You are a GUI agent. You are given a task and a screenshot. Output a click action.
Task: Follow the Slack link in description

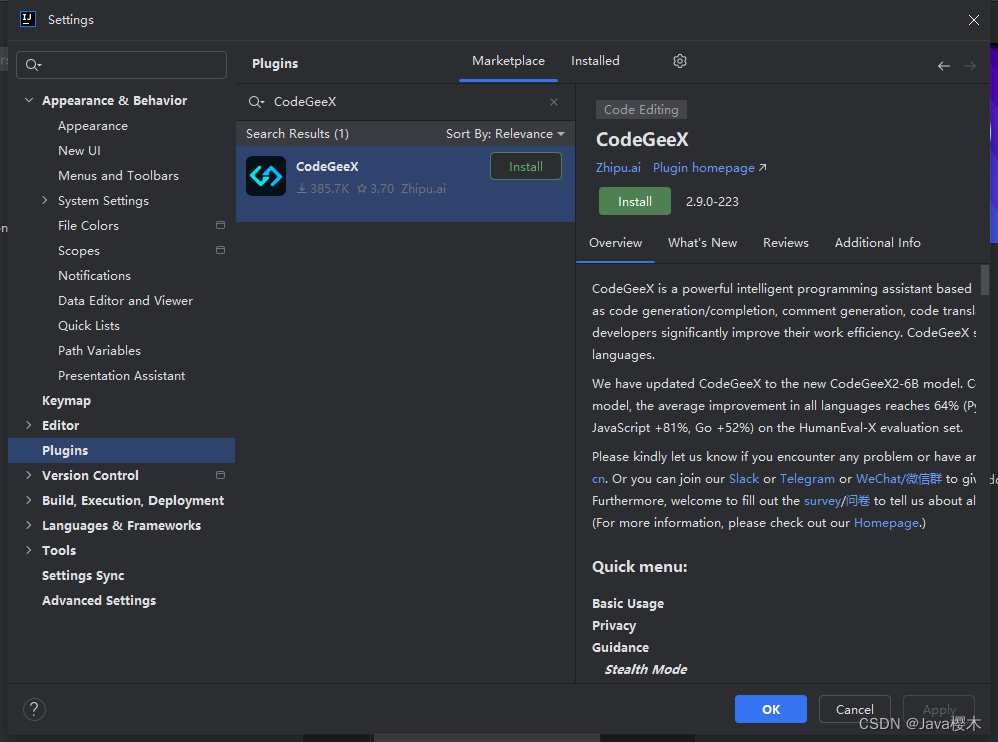coord(743,479)
